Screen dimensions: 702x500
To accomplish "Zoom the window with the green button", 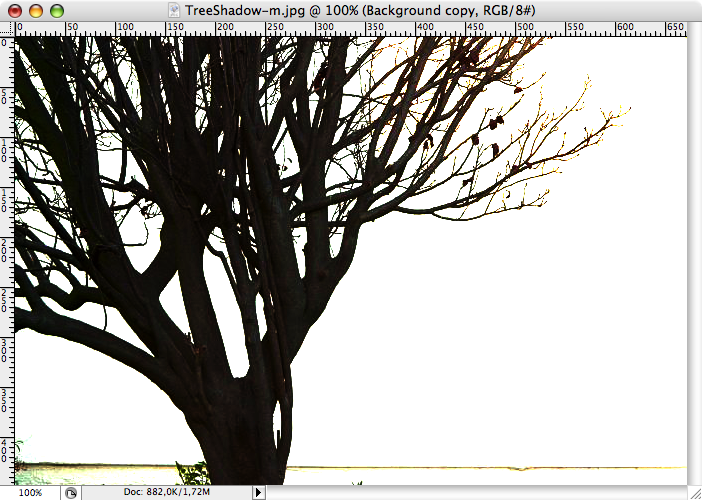I will (x=56, y=10).
